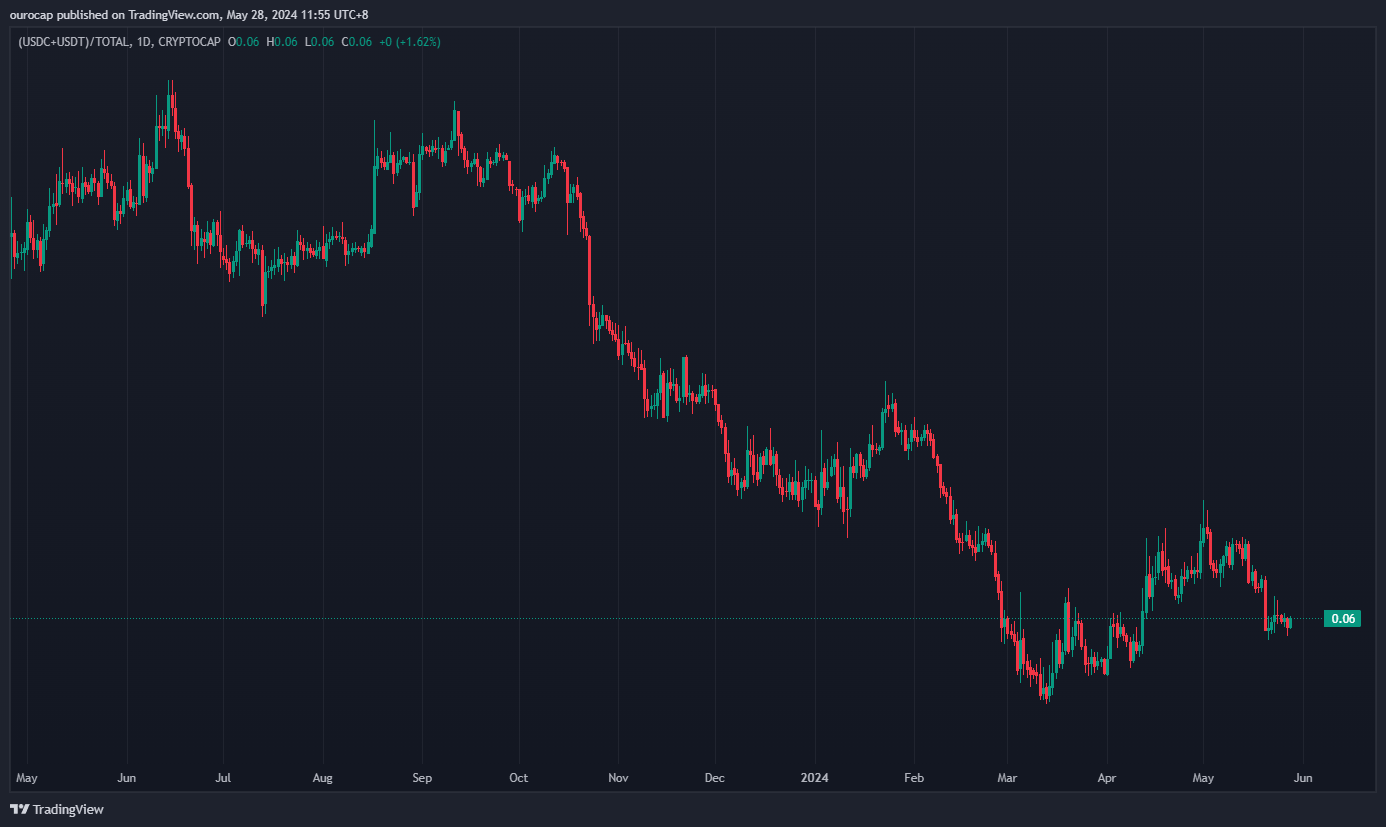
Task: Click the Sep label on the time axis
Action: pos(421,777)
